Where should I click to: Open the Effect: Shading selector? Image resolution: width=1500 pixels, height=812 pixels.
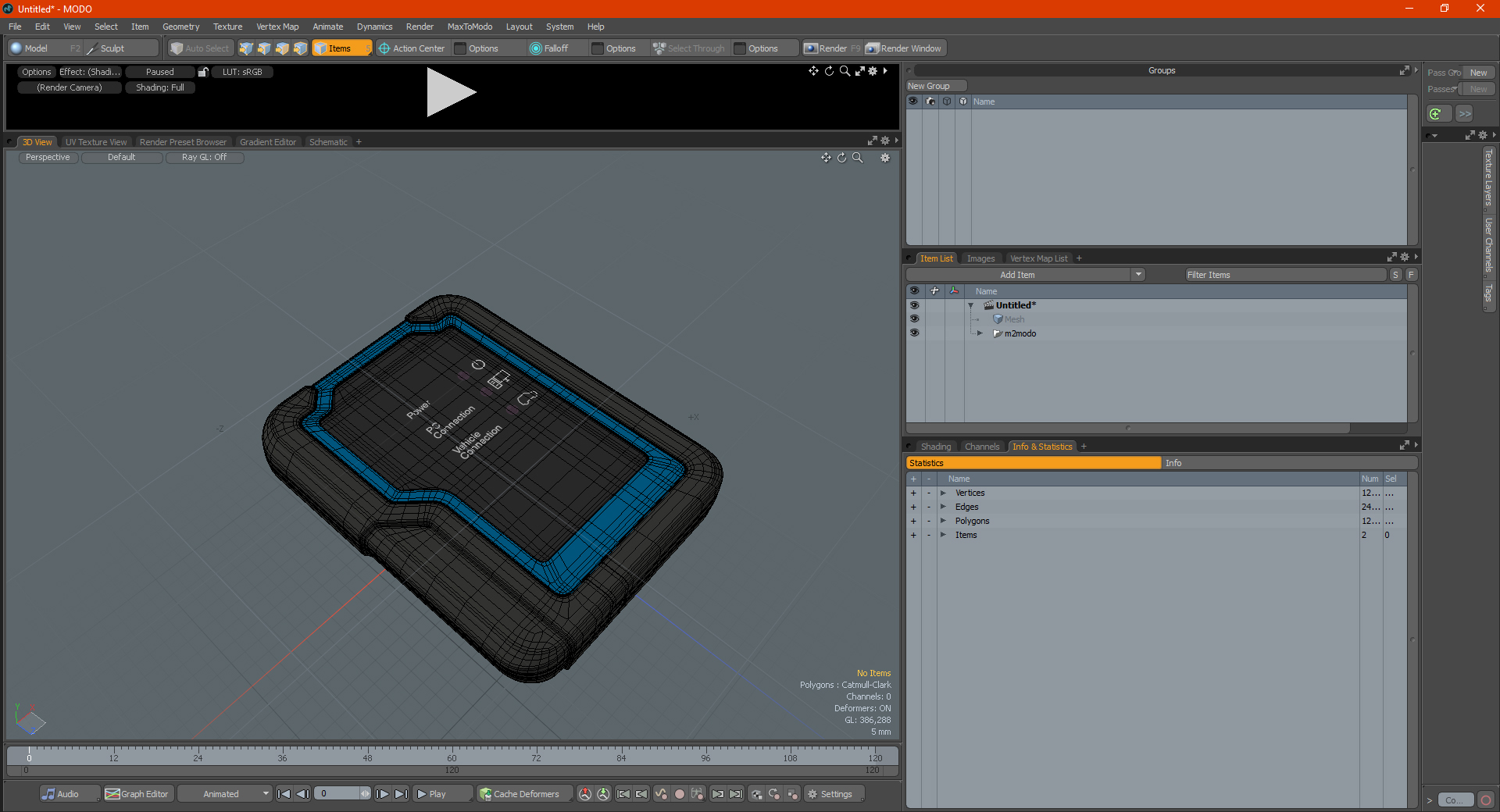(x=90, y=72)
